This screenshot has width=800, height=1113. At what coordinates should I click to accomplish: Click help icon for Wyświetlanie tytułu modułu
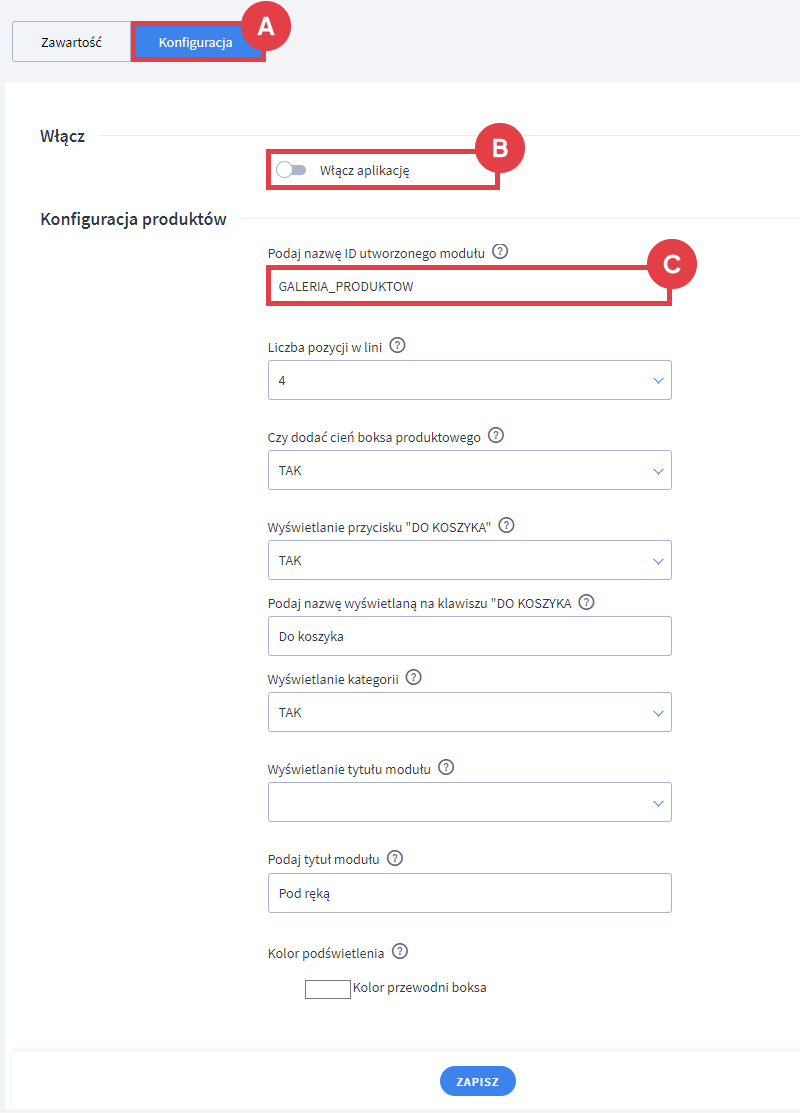[446, 768]
